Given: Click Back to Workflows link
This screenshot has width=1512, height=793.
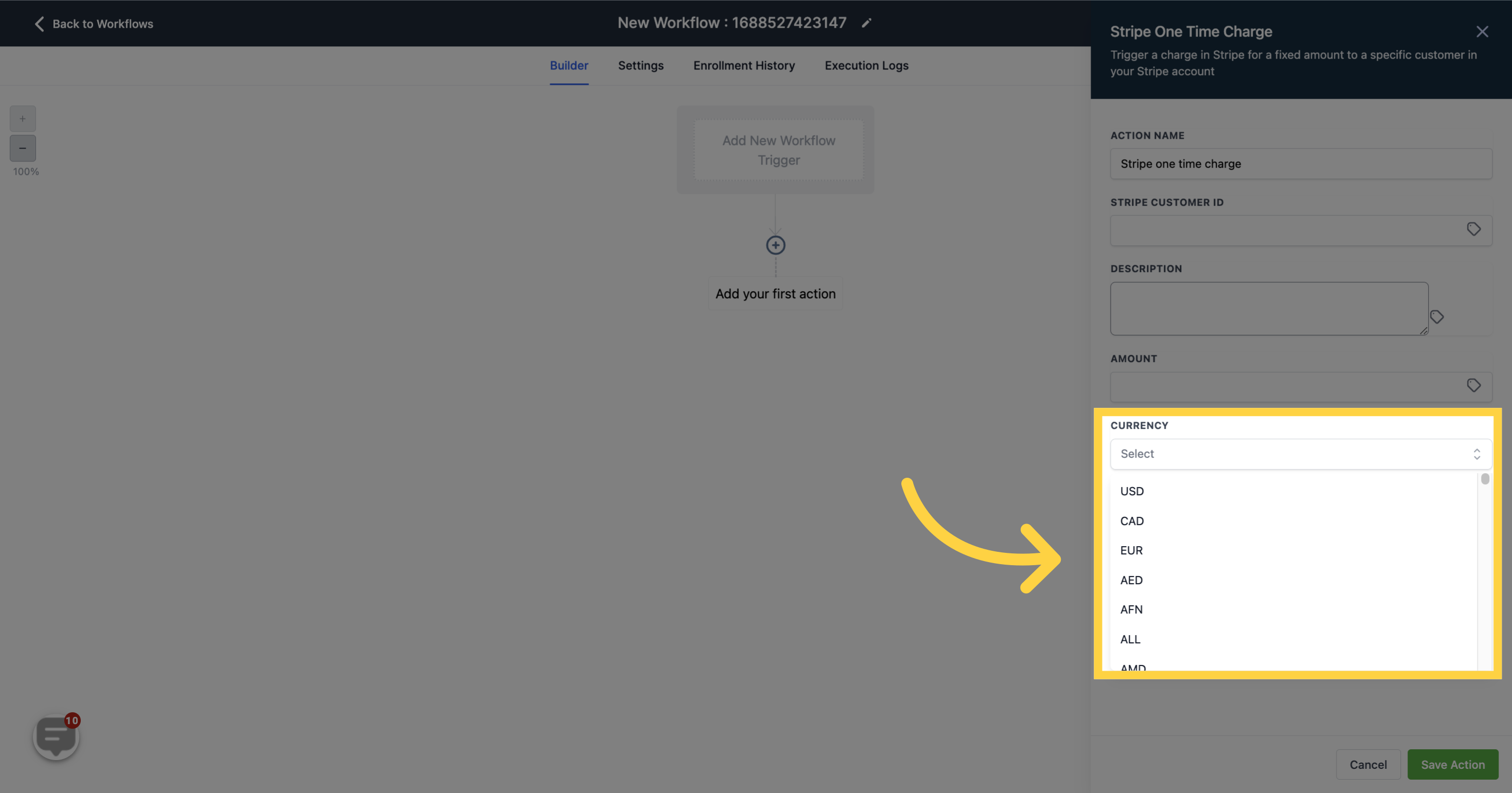Looking at the screenshot, I should [103, 24].
